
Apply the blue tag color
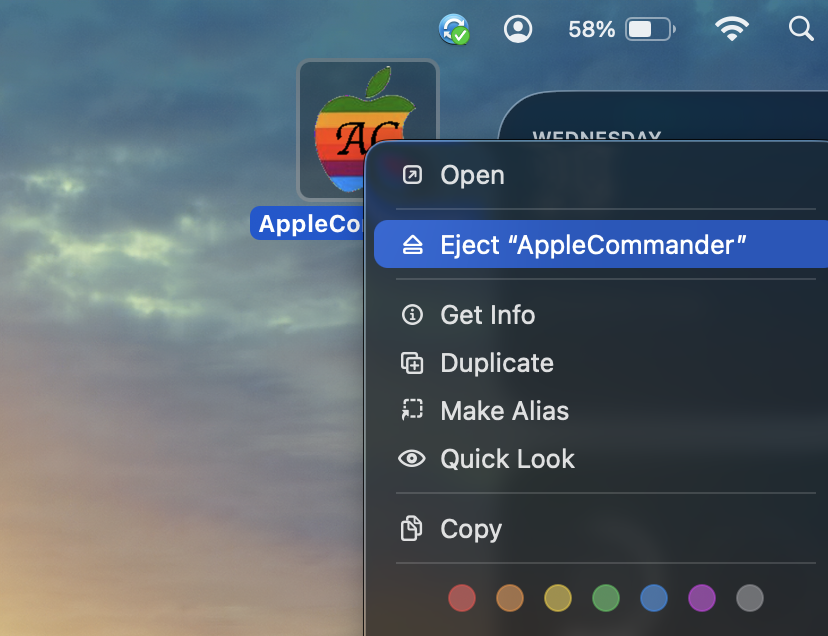pos(654,598)
